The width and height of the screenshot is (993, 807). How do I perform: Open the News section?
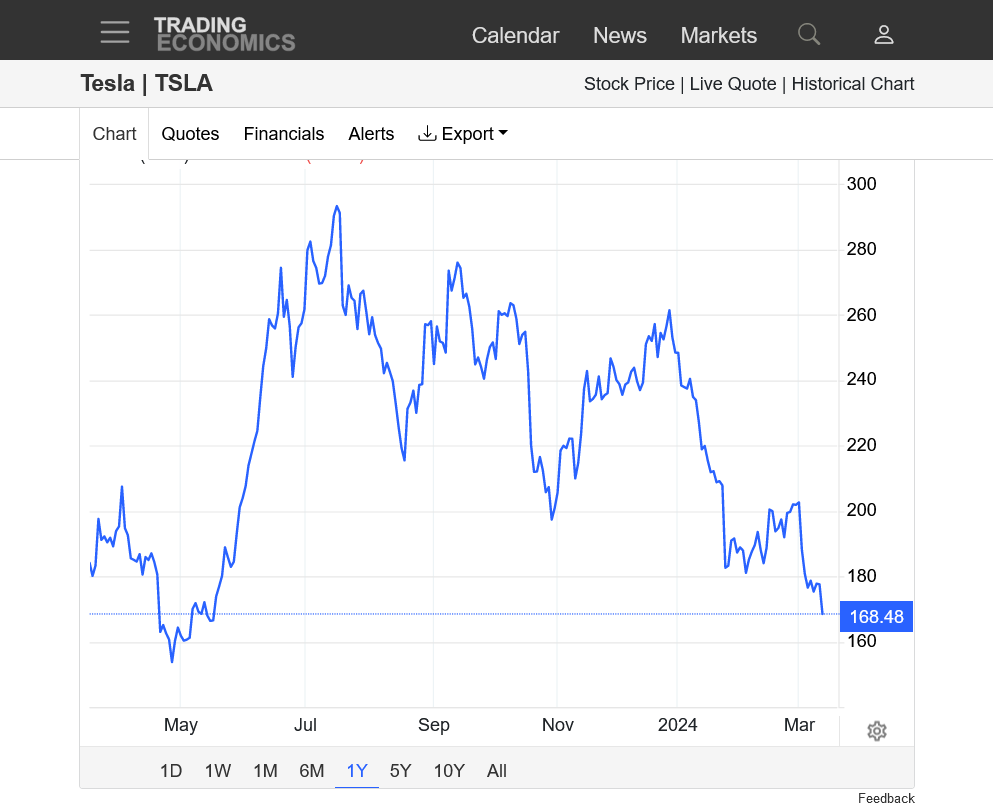tap(620, 36)
